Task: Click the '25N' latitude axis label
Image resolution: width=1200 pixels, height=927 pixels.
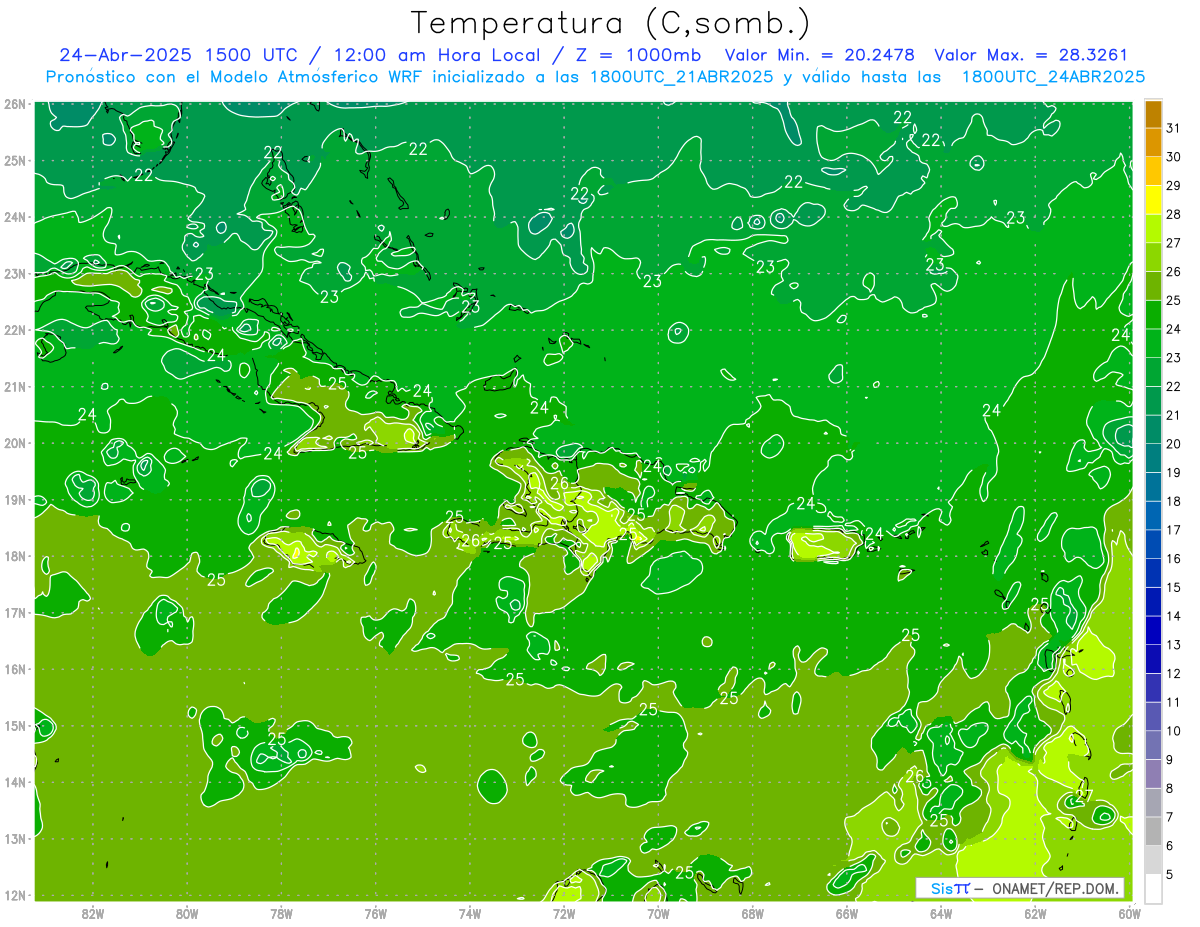Action: pos(15,161)
